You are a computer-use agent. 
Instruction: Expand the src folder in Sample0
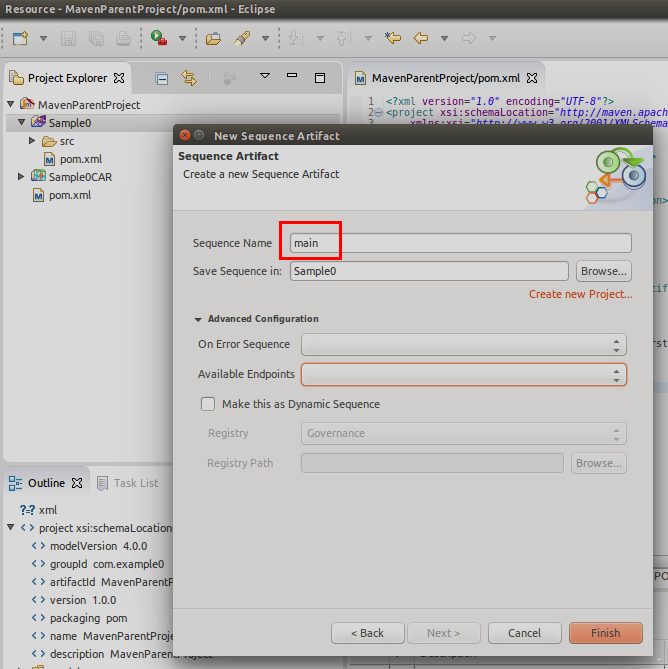[x=33, y=141]
